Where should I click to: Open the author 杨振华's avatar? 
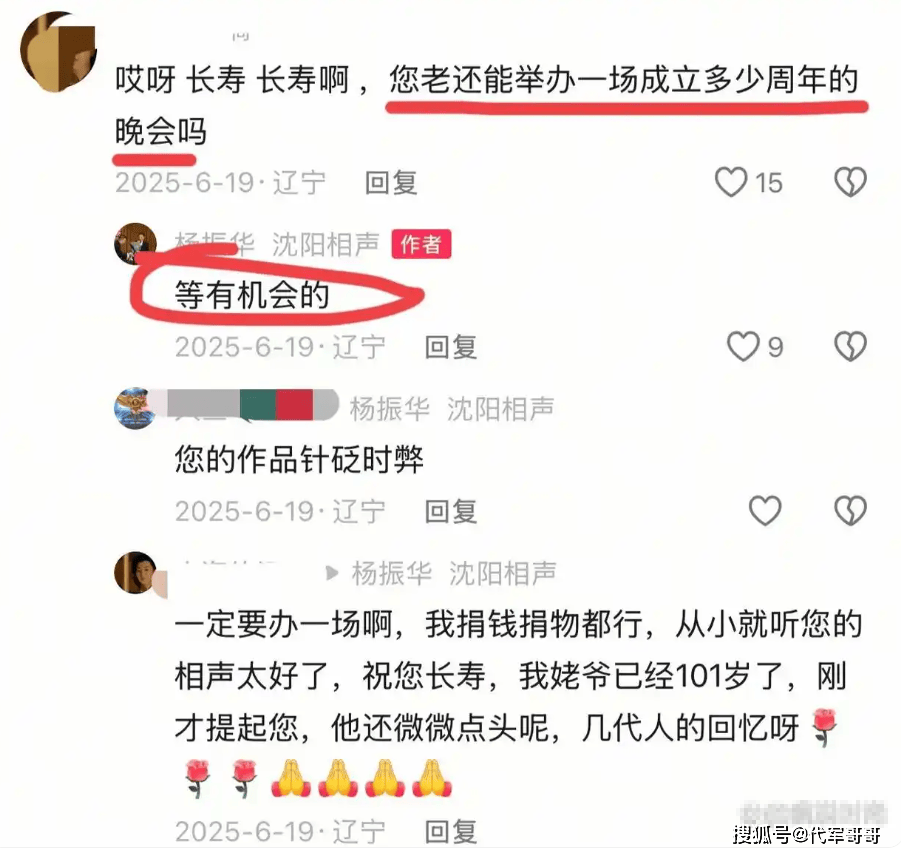tap(136, 244)
